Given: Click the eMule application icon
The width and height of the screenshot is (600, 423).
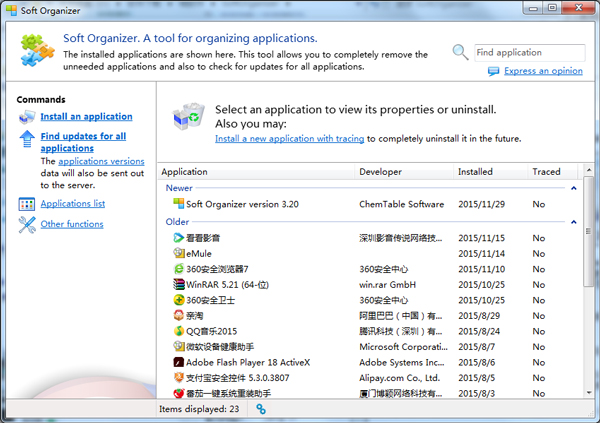Looking at the screenshot, I should tap(179, 253).
